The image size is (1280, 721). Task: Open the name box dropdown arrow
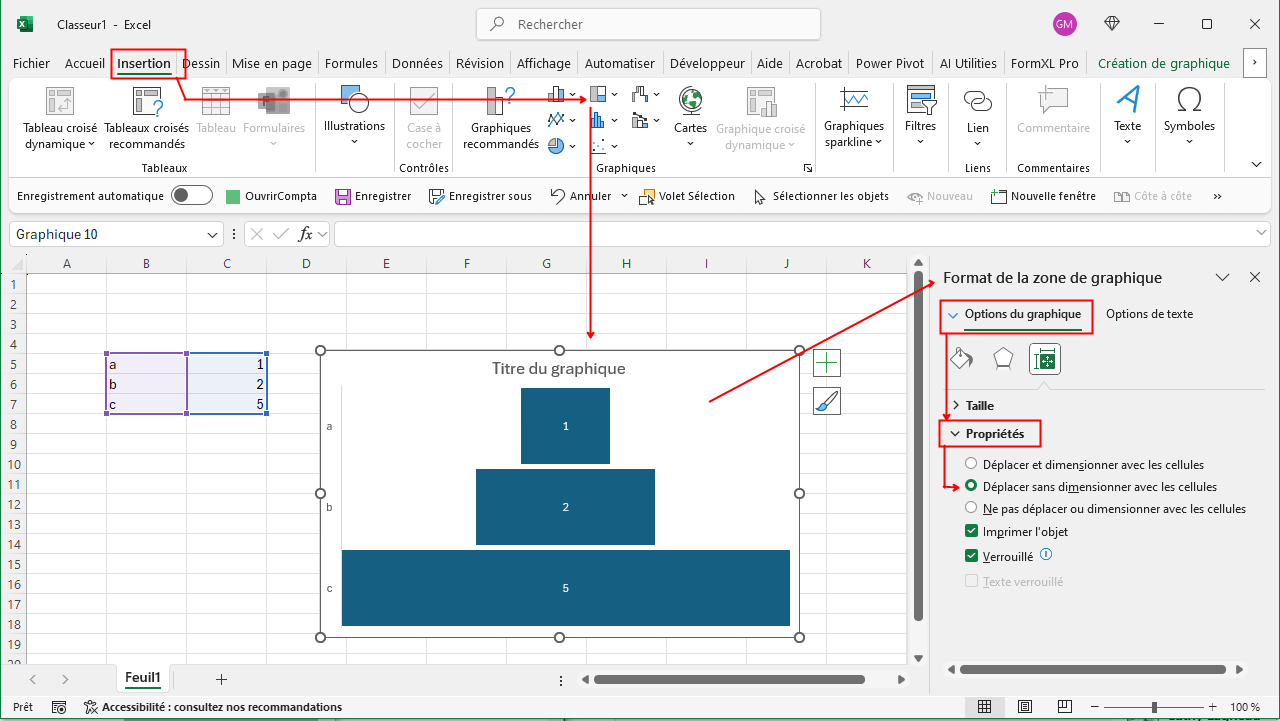click(x=212, y=235)
